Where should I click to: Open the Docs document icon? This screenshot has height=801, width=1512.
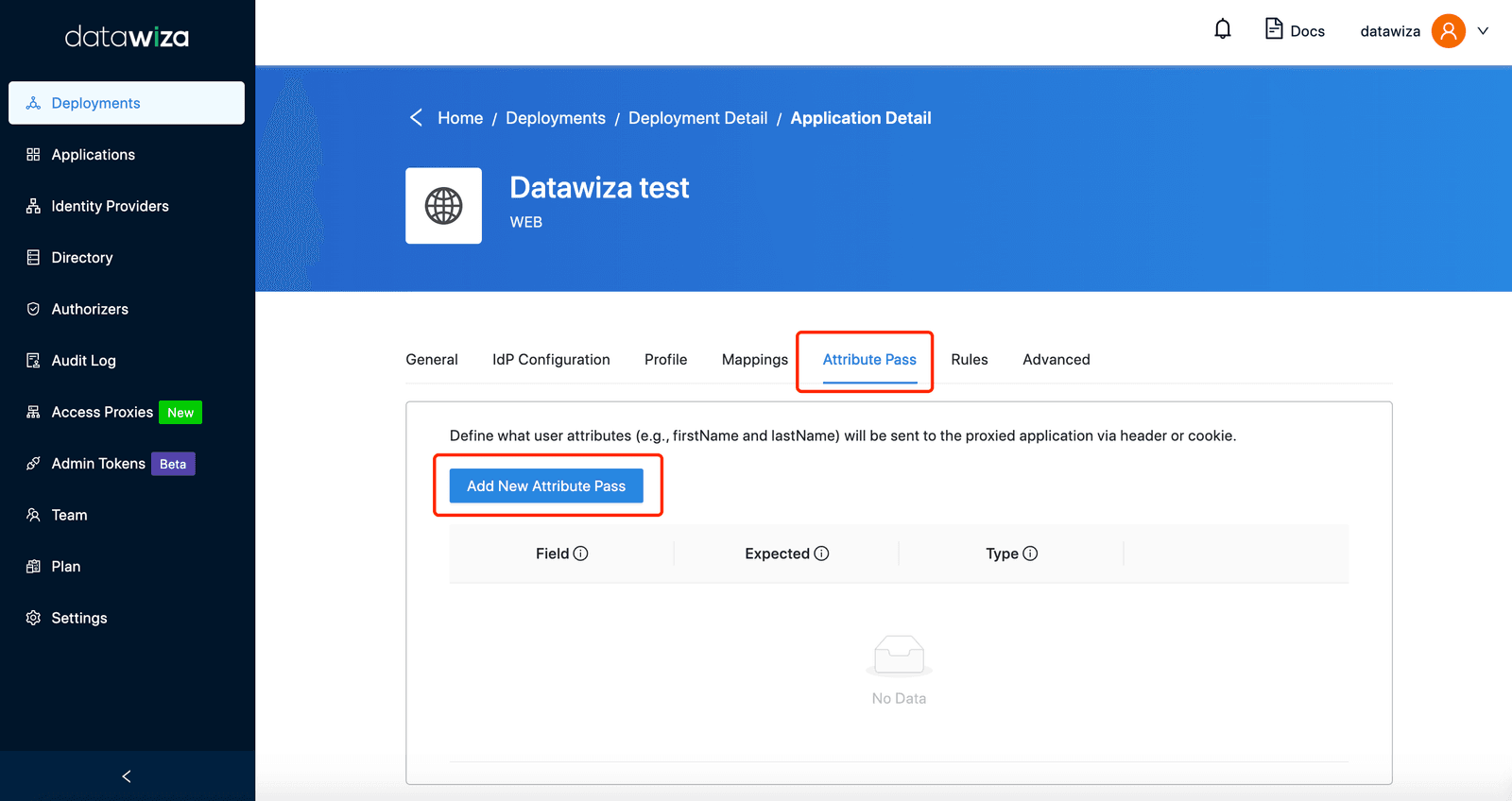(x=1274, y=29)
